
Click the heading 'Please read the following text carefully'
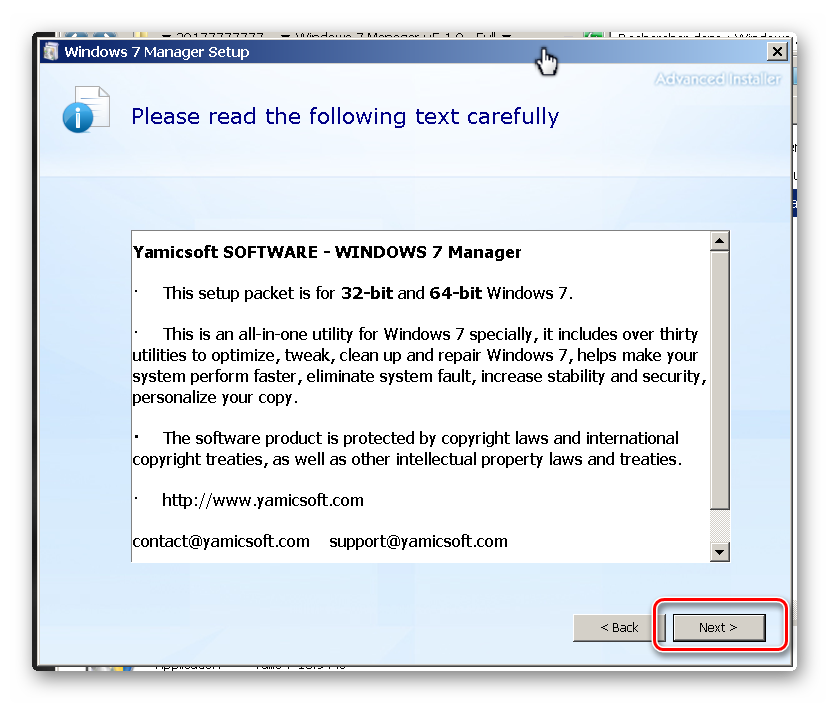click(x=345, y=117)
